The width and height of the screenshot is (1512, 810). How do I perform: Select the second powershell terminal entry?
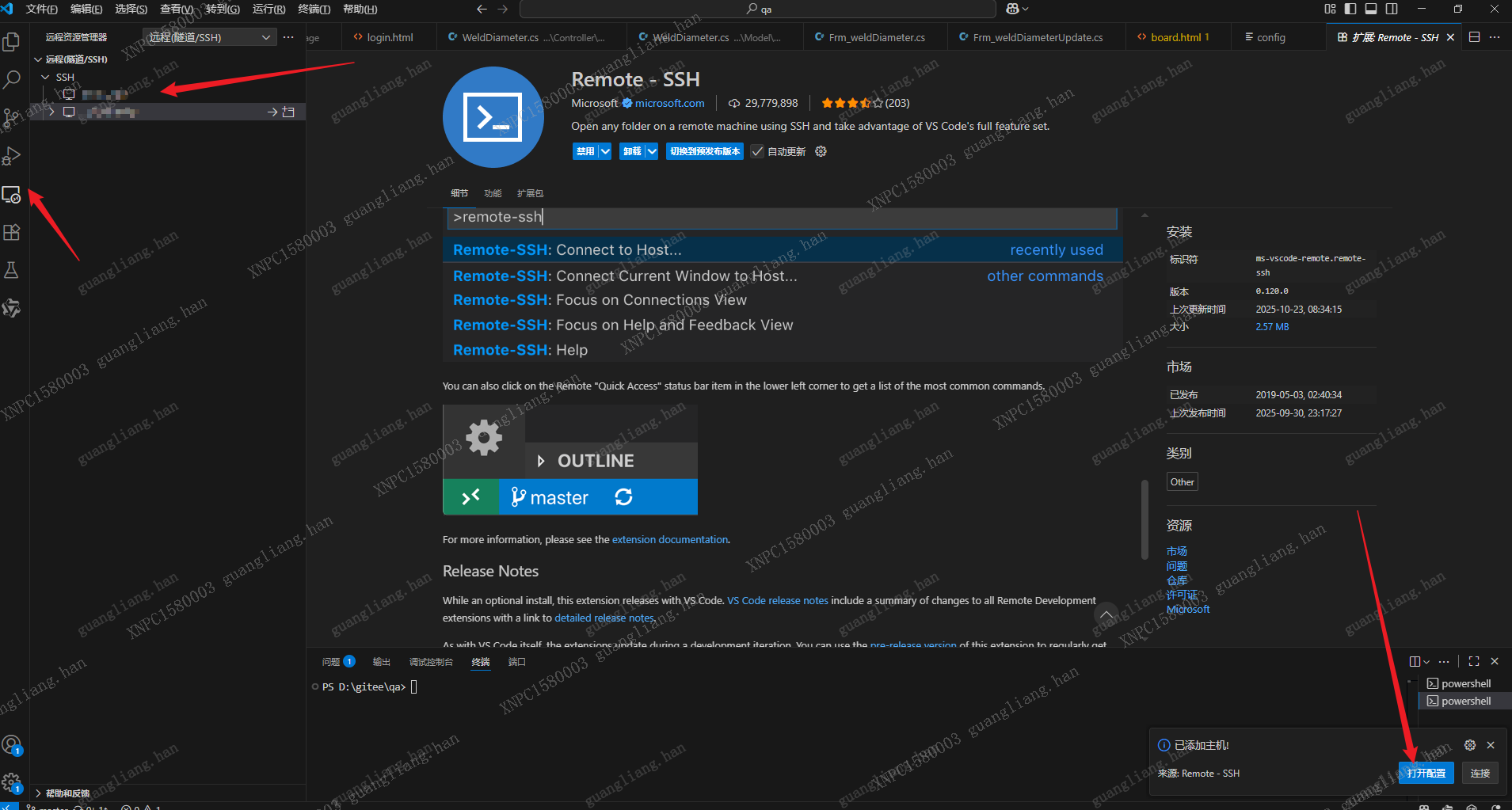pyautogui.click(x=1464, y=702)
